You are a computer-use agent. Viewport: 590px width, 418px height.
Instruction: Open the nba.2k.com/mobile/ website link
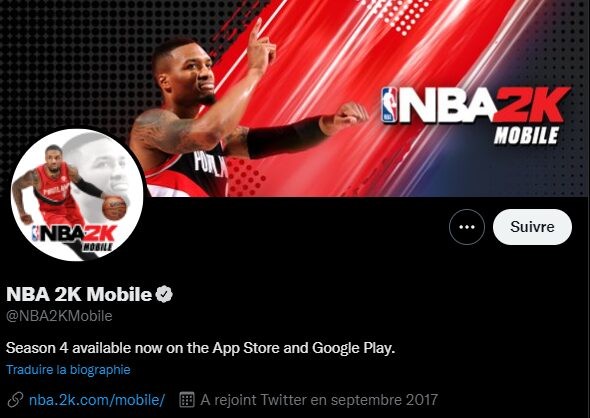(97, 400)
